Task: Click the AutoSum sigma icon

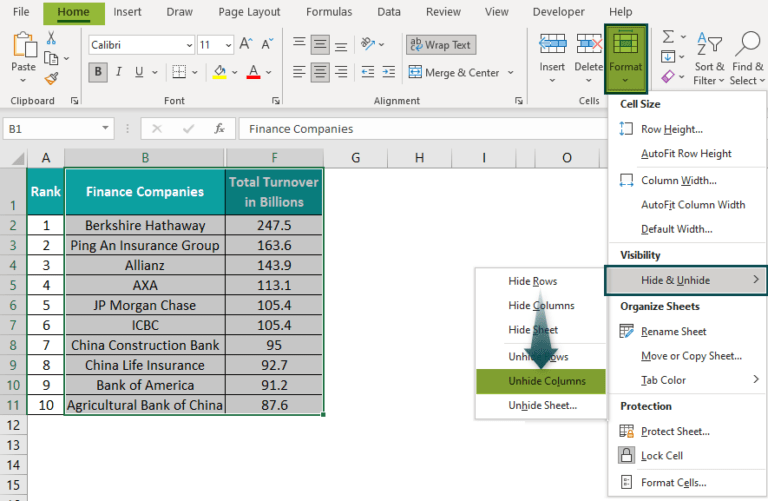Action: pos(668,37)
